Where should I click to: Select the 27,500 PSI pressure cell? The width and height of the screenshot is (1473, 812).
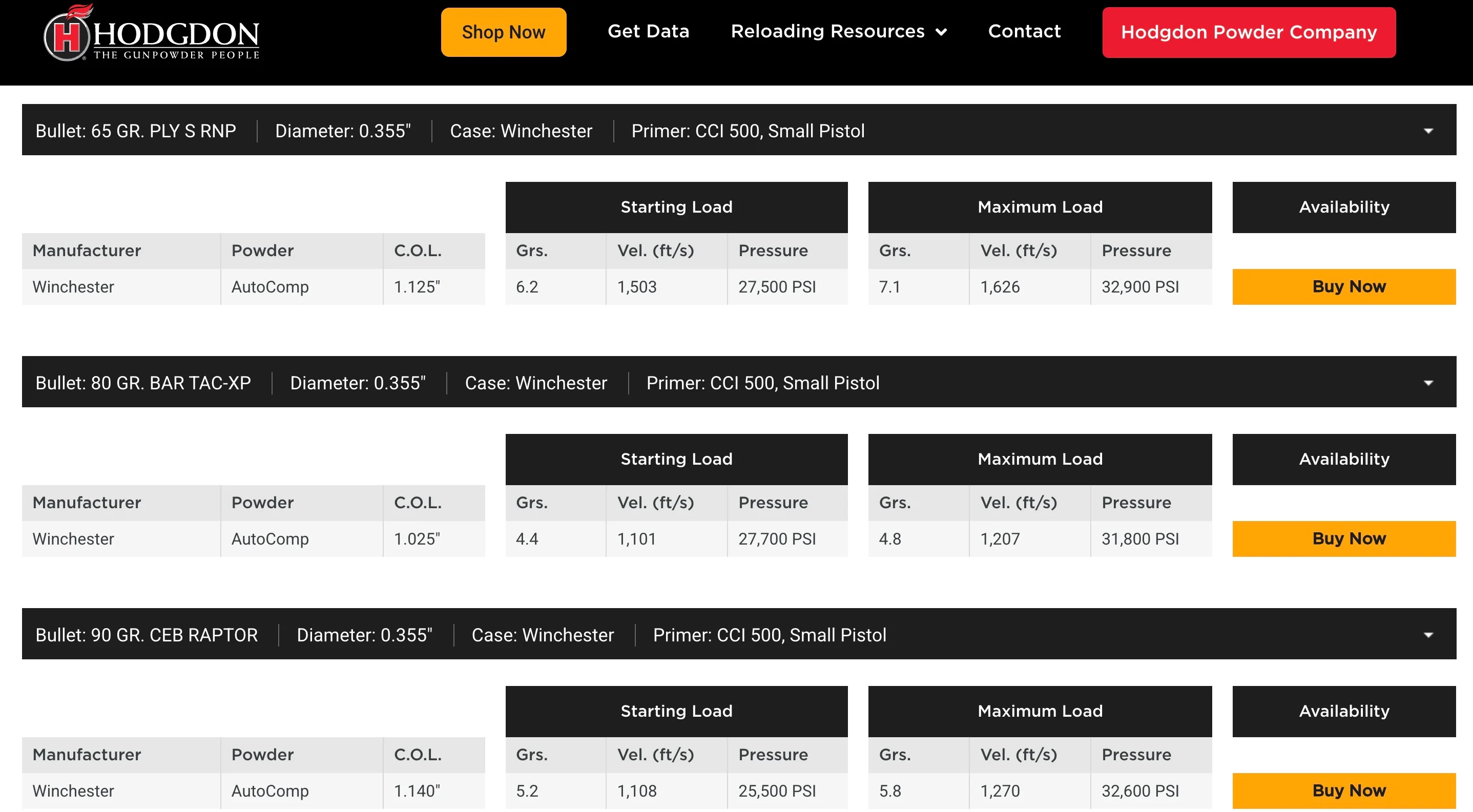(787, 286)
